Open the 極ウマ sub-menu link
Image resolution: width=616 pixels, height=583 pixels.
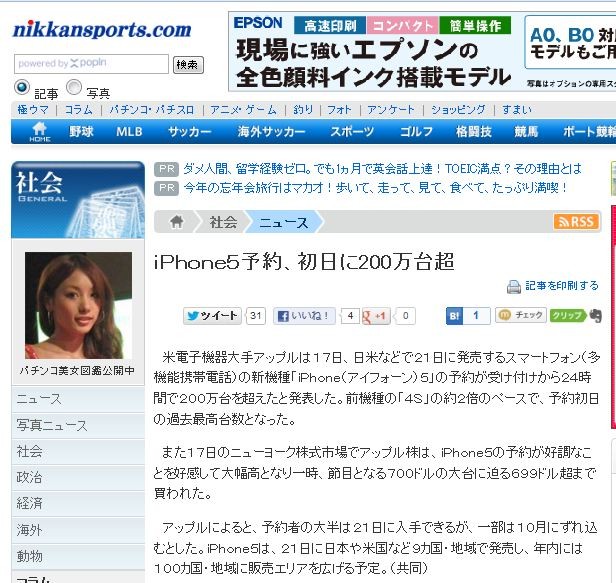click(33, 110)
